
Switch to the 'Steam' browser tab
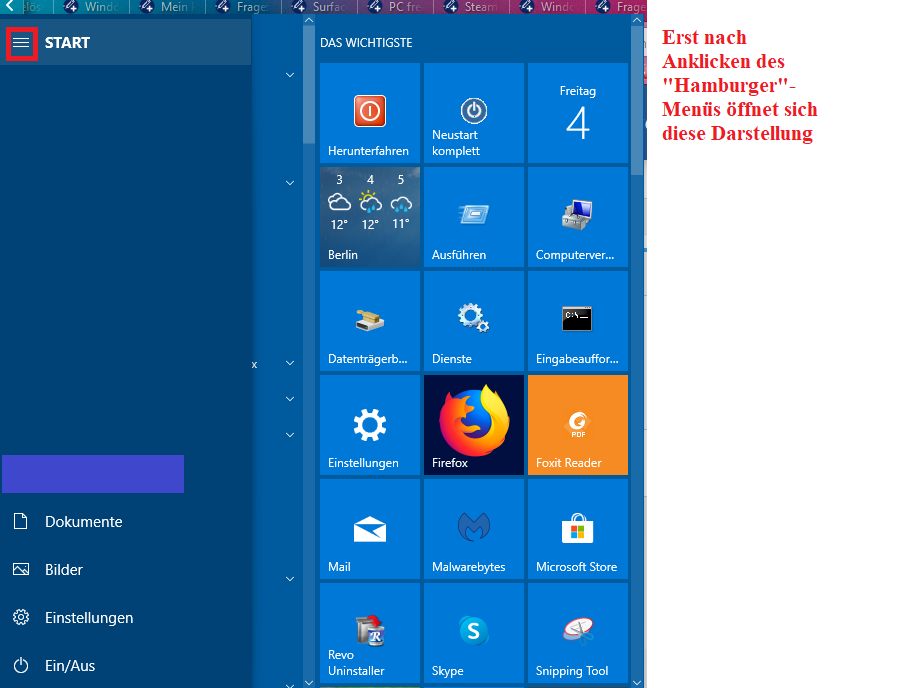[473, 7]
